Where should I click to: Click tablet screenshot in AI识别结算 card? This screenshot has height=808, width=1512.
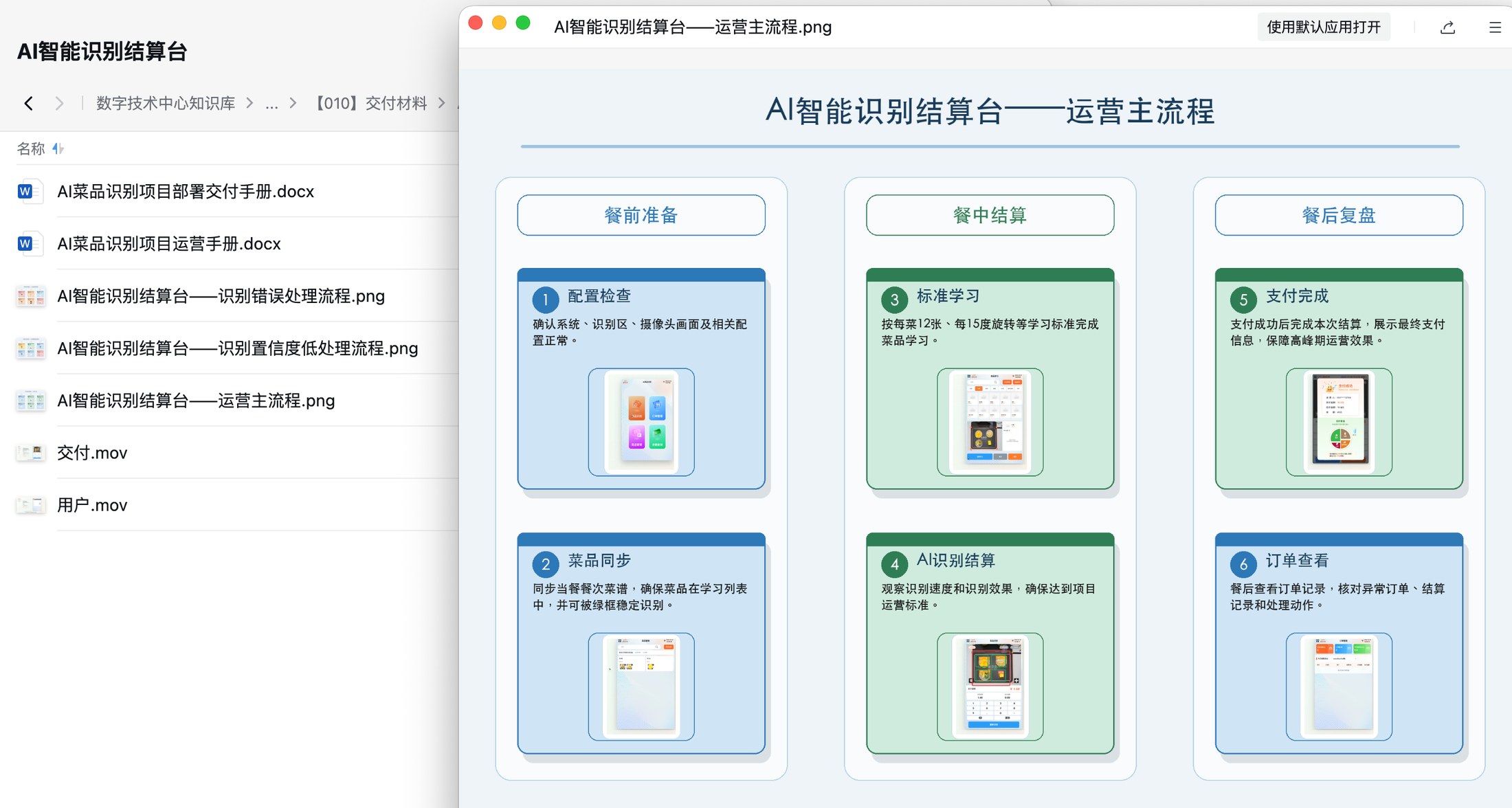(990, 686)
